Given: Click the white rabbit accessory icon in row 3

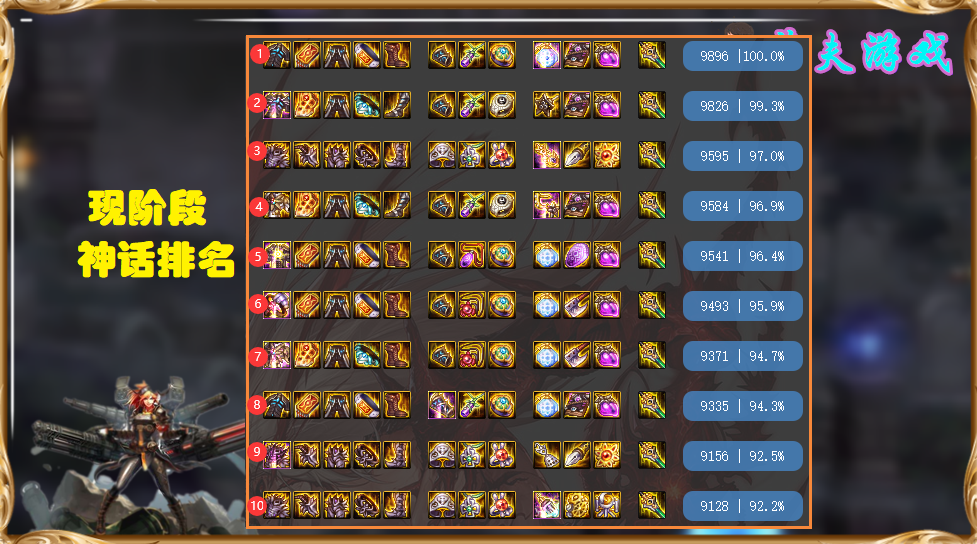Looking at the screenshot, I should tap(502, 155).
